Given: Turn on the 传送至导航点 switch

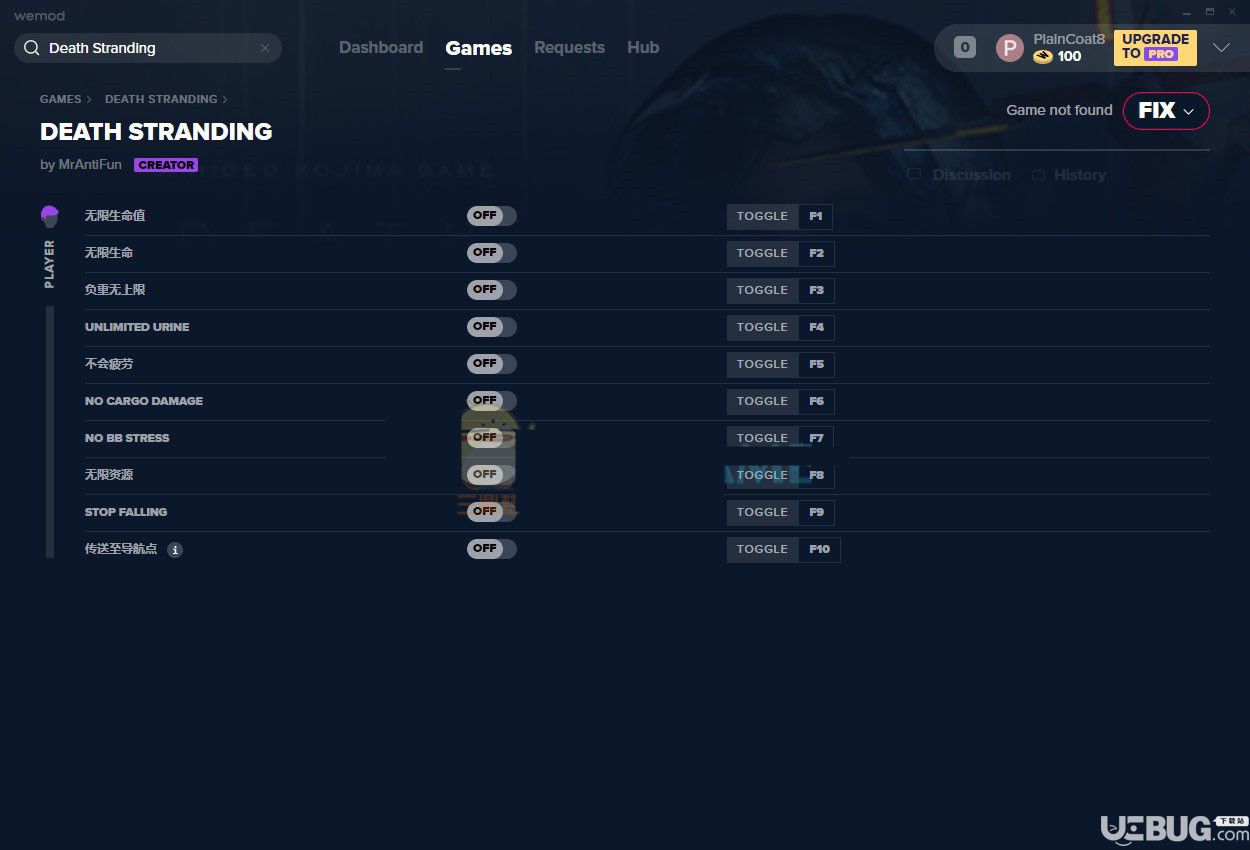Looking at the screenshot, I should pyautogui.click(x=492, y=549).
